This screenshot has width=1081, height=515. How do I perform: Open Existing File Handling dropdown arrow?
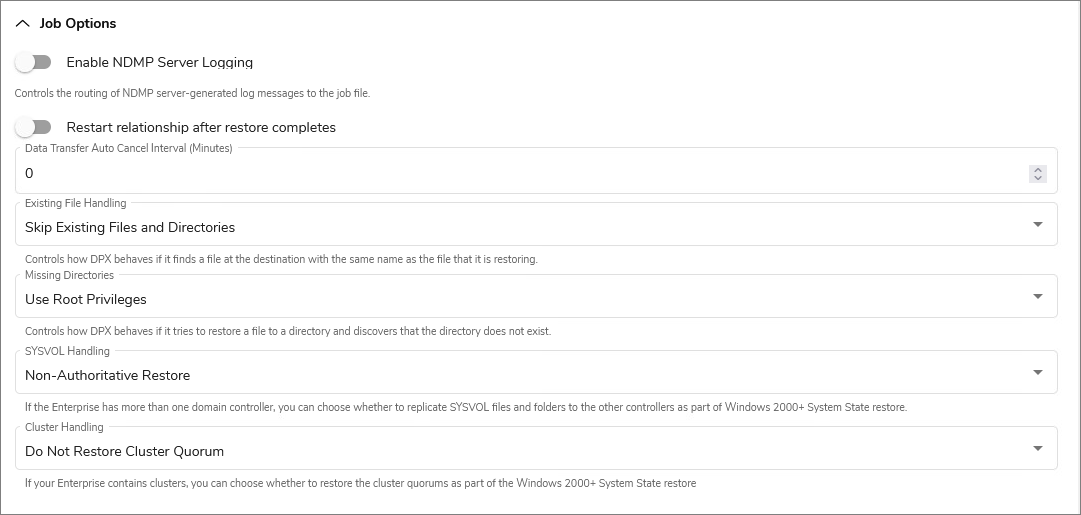[1037, 225]
